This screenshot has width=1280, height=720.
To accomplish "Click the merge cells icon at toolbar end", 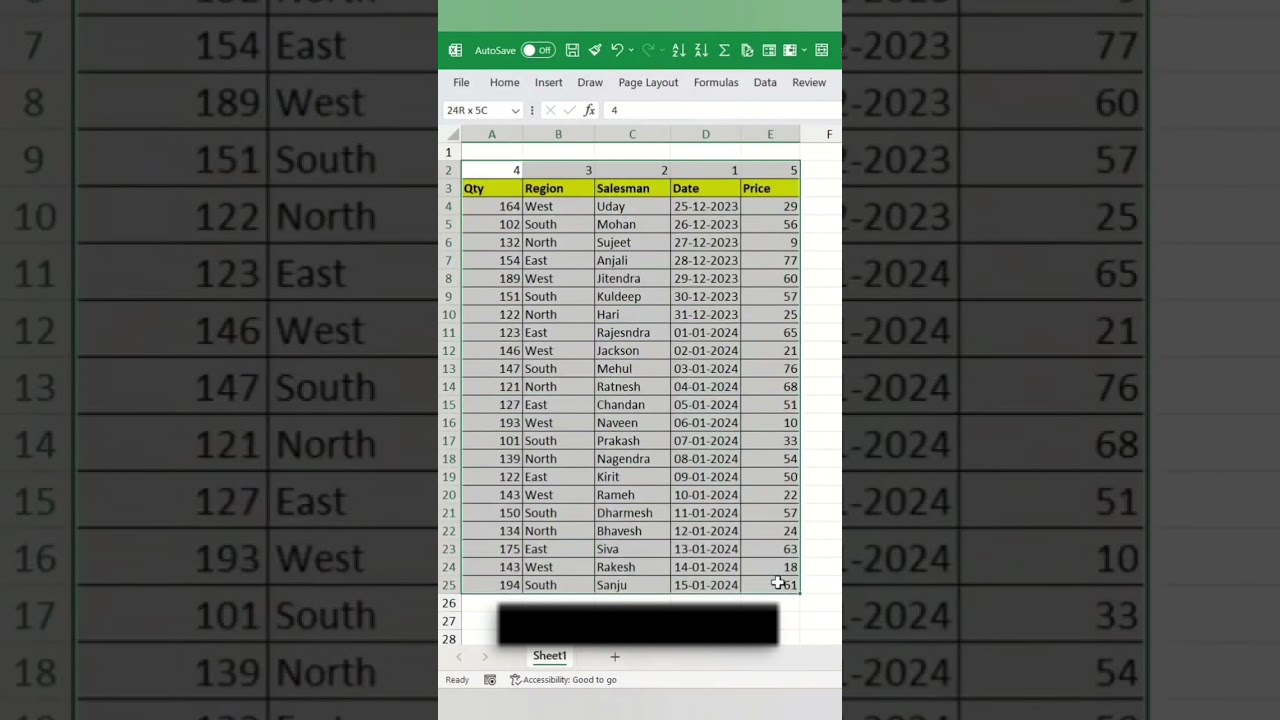I will (821, 50).
